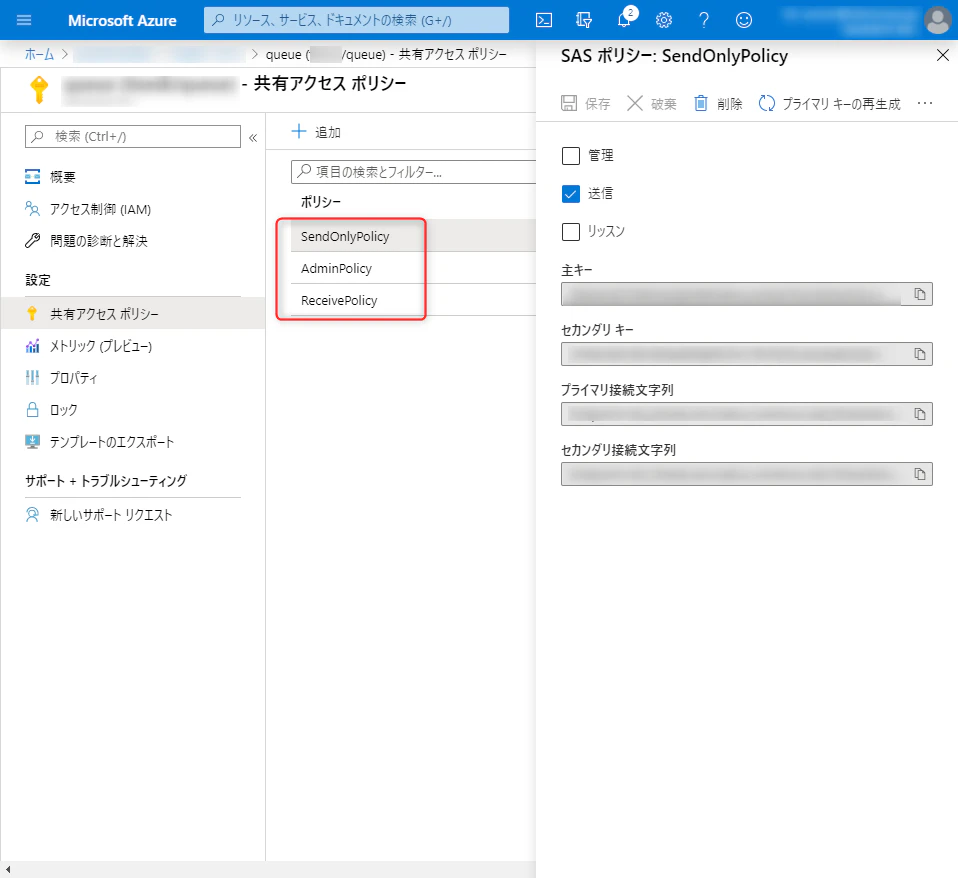
Task: Collapse the left menu with double chevron
Action: coord(253,137)
